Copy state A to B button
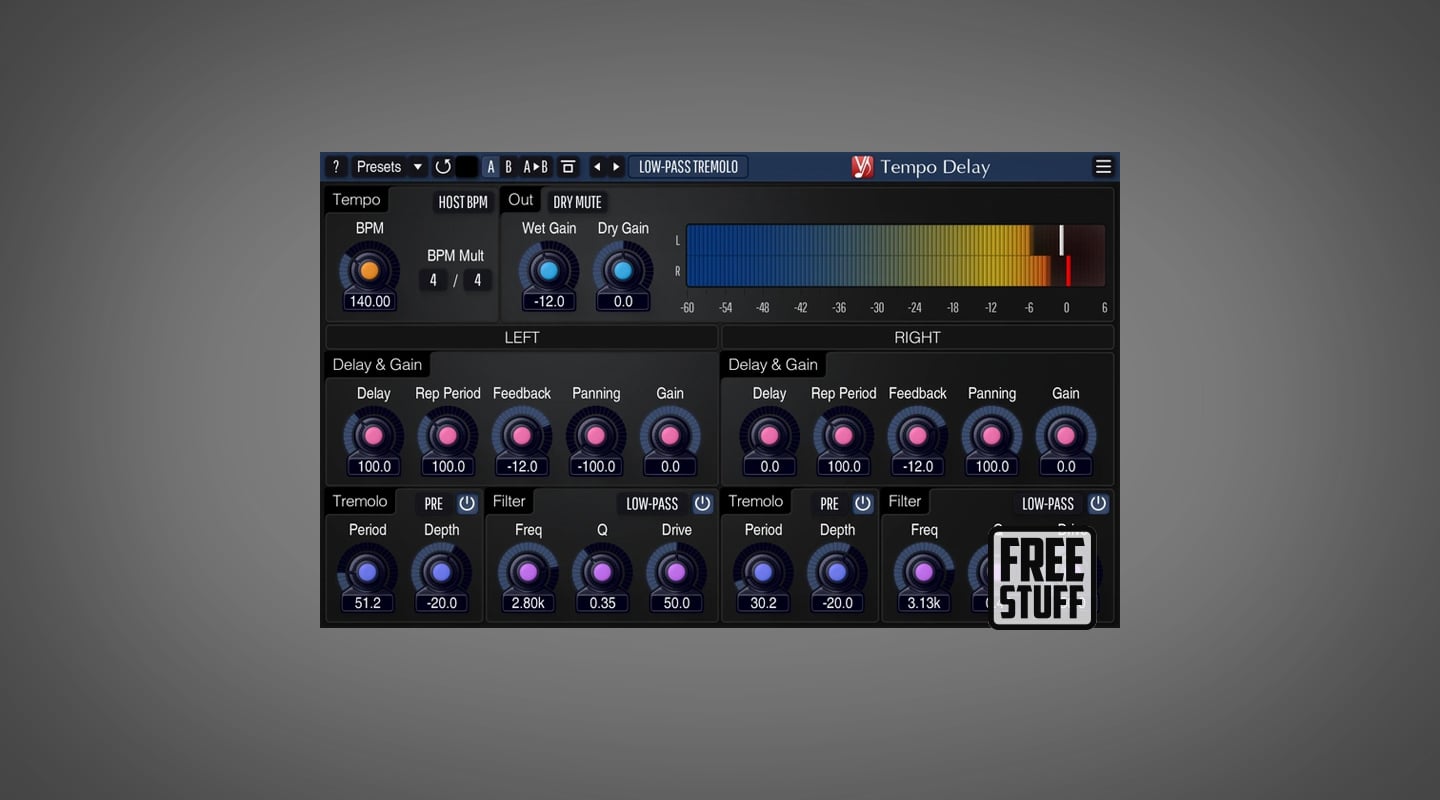Viewport: 1440px width, 800px height. click(536, 167)
